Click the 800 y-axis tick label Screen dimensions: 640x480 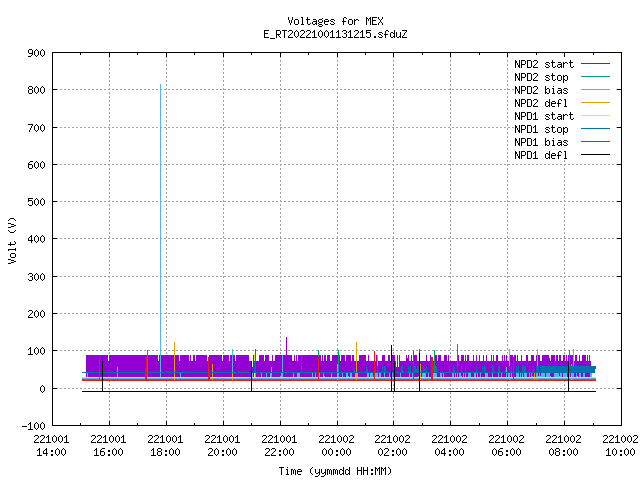coord(36,90)
